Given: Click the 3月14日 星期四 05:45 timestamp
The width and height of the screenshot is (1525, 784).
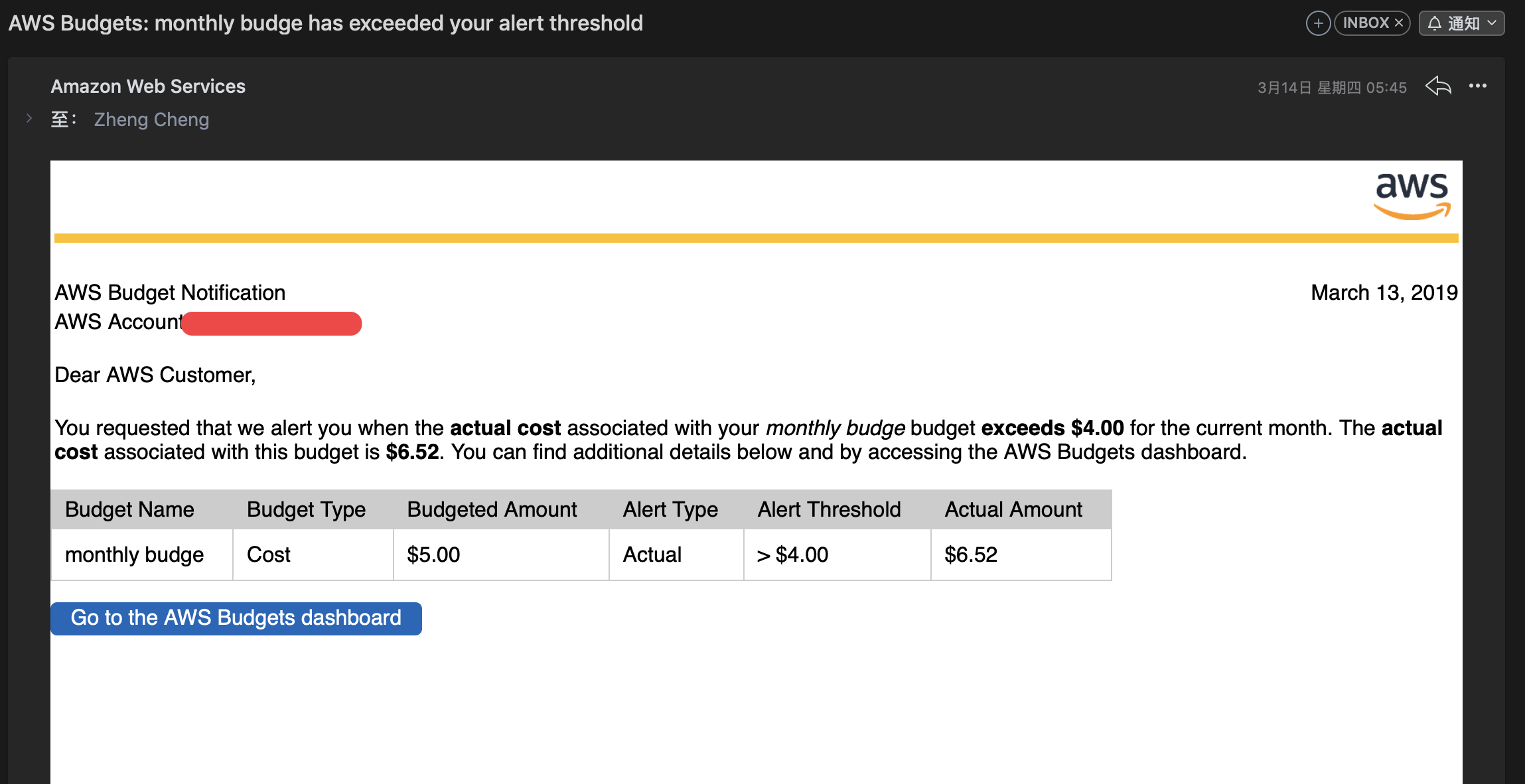Looking at the screenshot, I should coord(1332,88).
